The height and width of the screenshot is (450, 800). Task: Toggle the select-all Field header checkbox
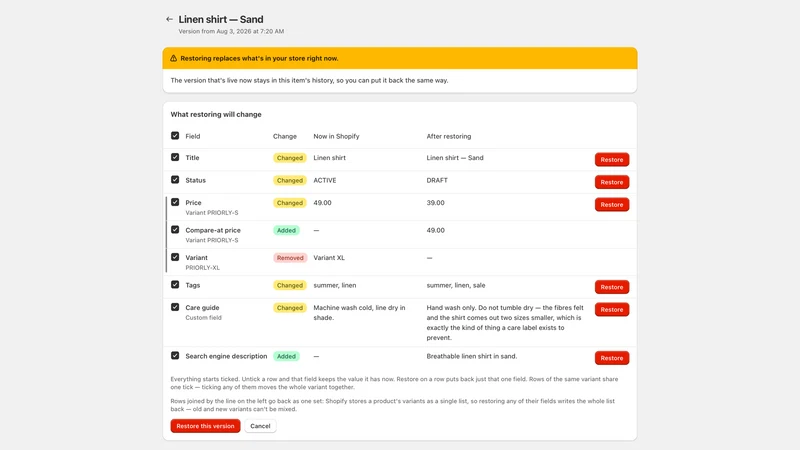(175, 136)
